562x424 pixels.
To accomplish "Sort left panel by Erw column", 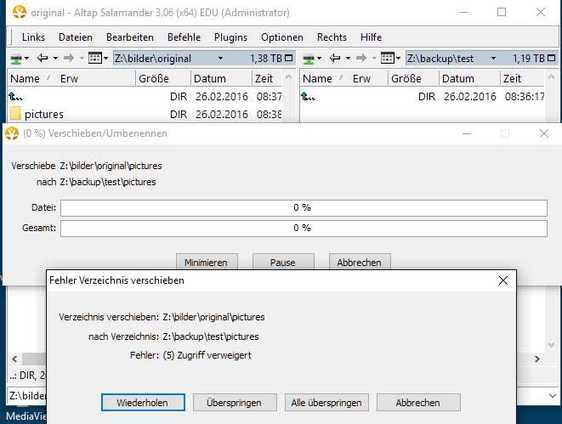I will tap(69, 78).
